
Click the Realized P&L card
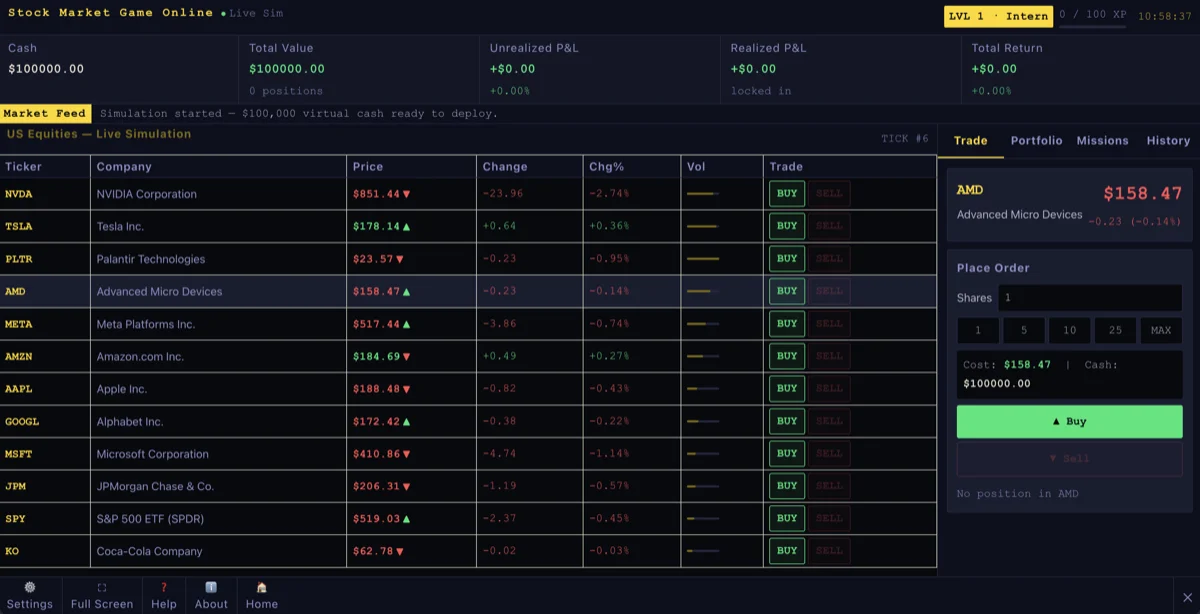[842, 69]
